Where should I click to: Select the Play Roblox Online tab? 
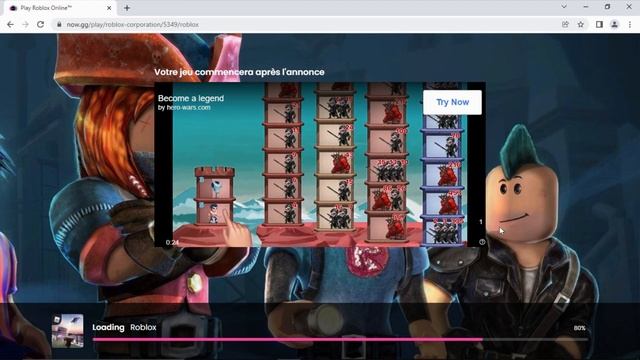click(x=61, y=8)
